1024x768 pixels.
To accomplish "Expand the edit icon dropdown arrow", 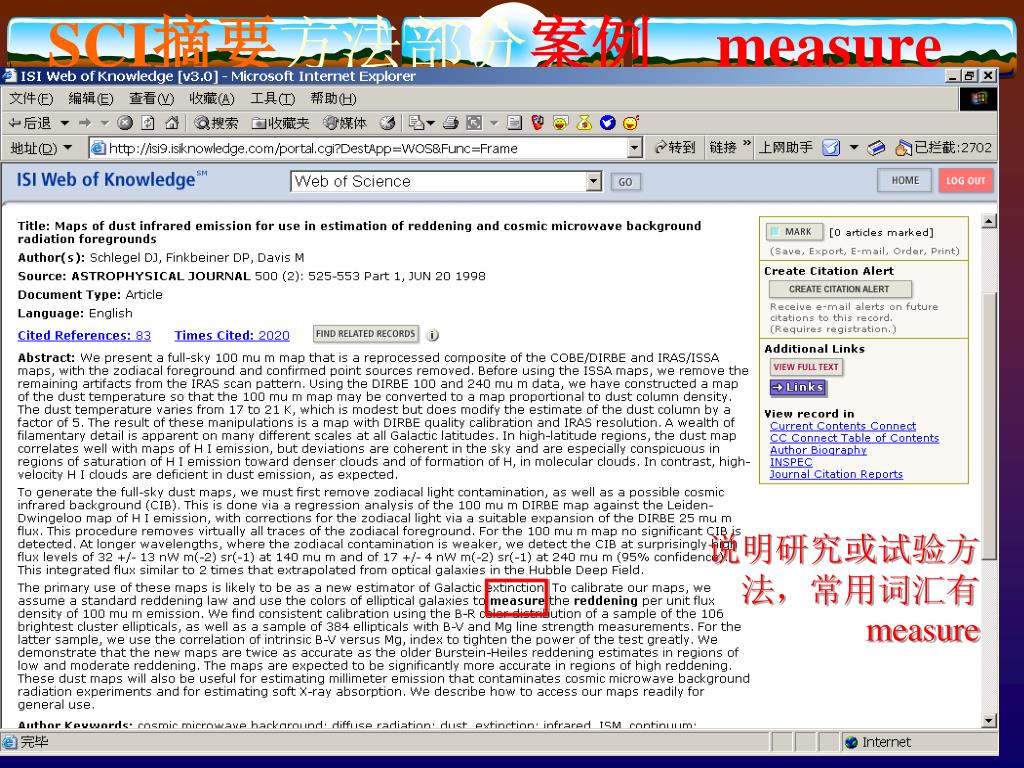I will click(494, 123).
